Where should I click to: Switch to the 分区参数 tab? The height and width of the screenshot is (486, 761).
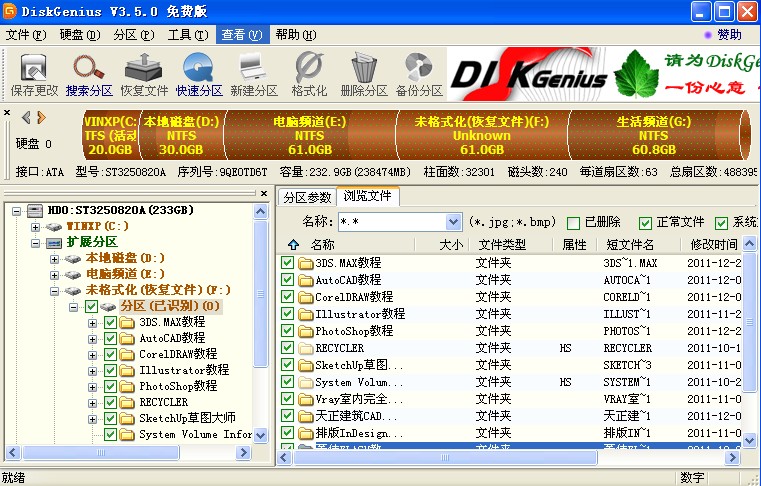click(x=307, y=197)
